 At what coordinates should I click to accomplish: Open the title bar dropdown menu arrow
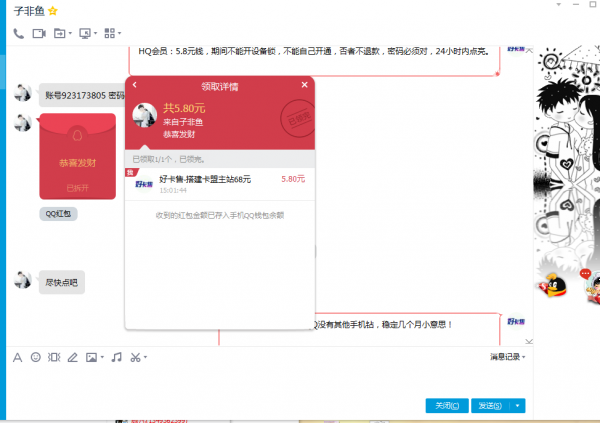(559, 5)
